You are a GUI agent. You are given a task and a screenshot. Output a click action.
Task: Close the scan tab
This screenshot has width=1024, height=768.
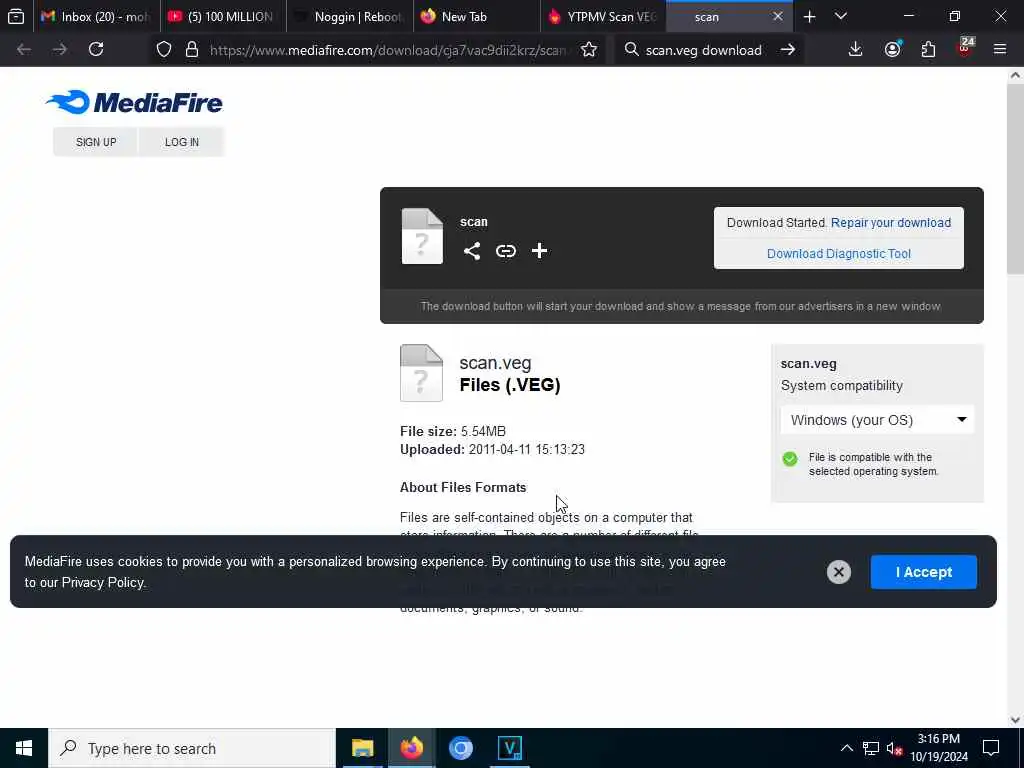click(777, 16)
